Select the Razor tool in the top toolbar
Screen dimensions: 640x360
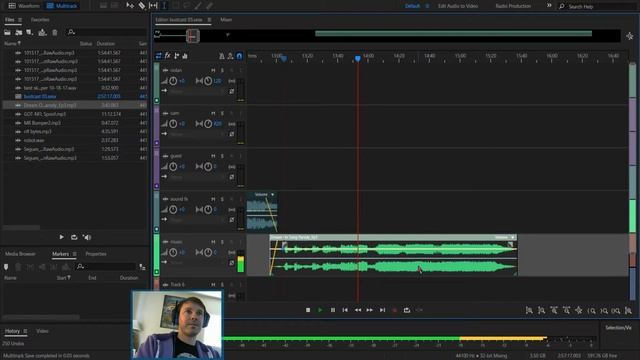pyautogui.click(x=142, y=6)
